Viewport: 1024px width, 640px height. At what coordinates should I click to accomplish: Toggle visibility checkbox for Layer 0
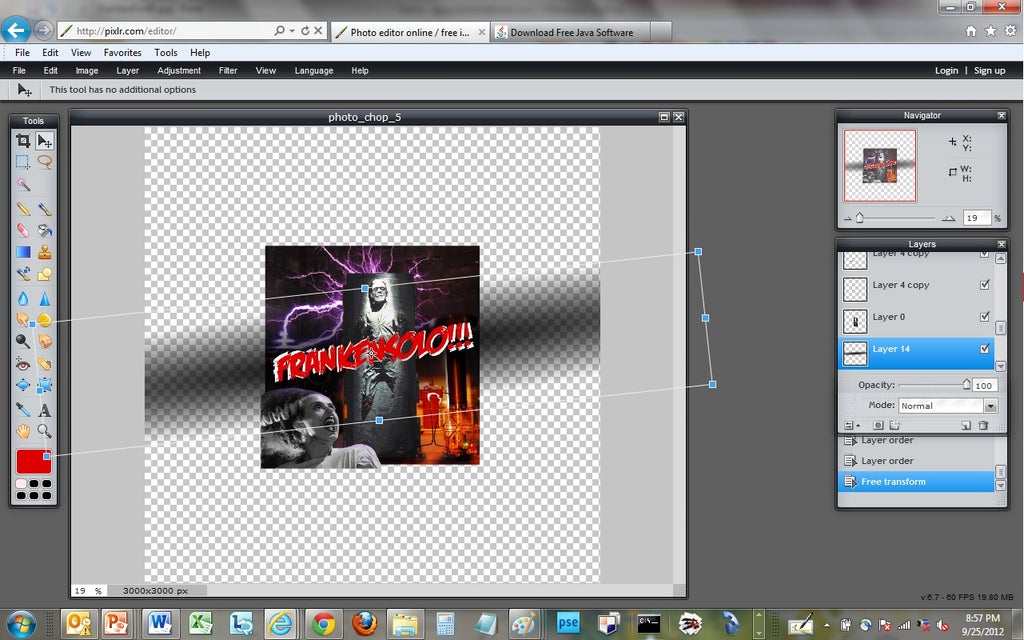(985, 317)
